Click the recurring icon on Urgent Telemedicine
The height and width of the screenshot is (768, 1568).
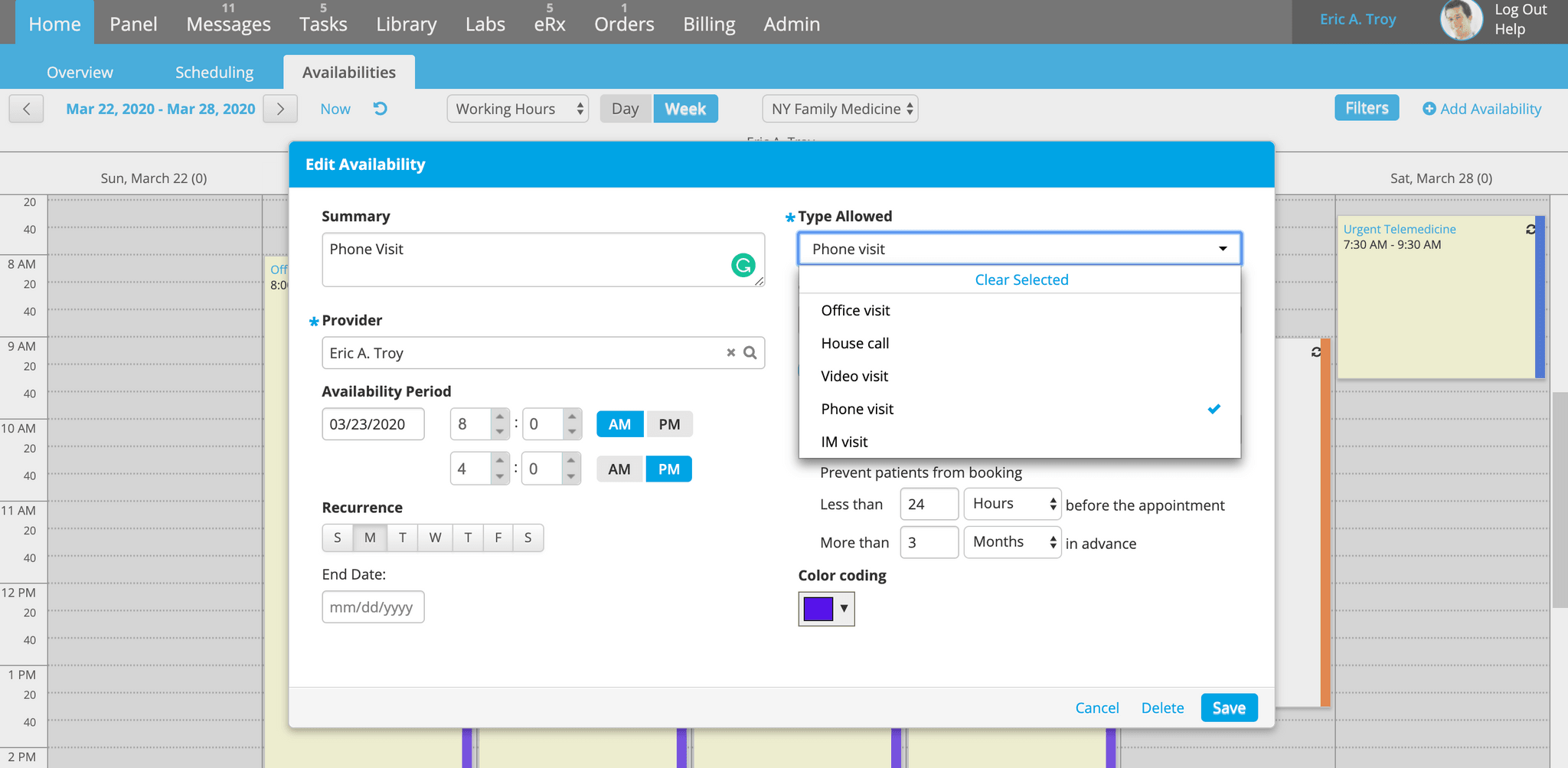point(1530,230)
